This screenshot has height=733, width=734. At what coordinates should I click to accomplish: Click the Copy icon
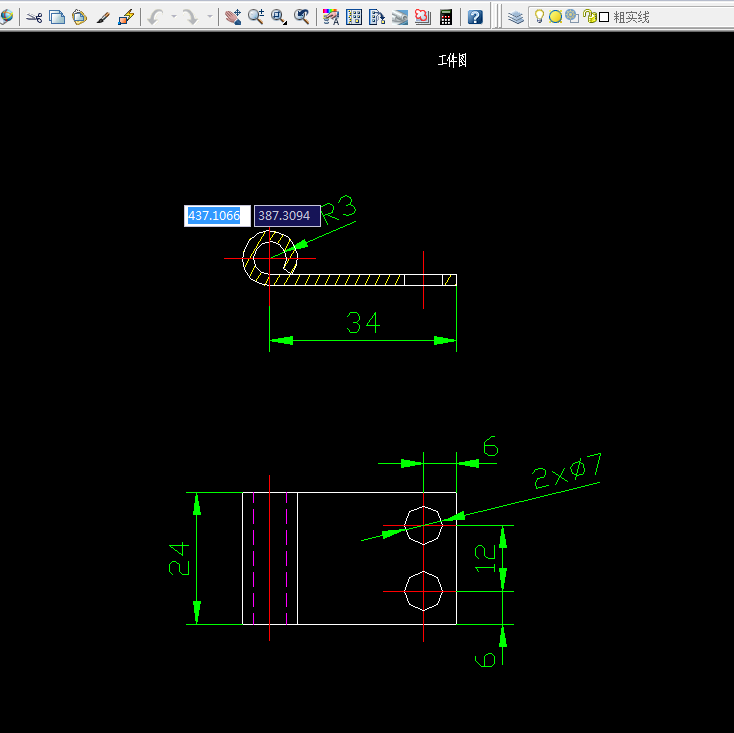pyautogui.click(x=57, y=18)
